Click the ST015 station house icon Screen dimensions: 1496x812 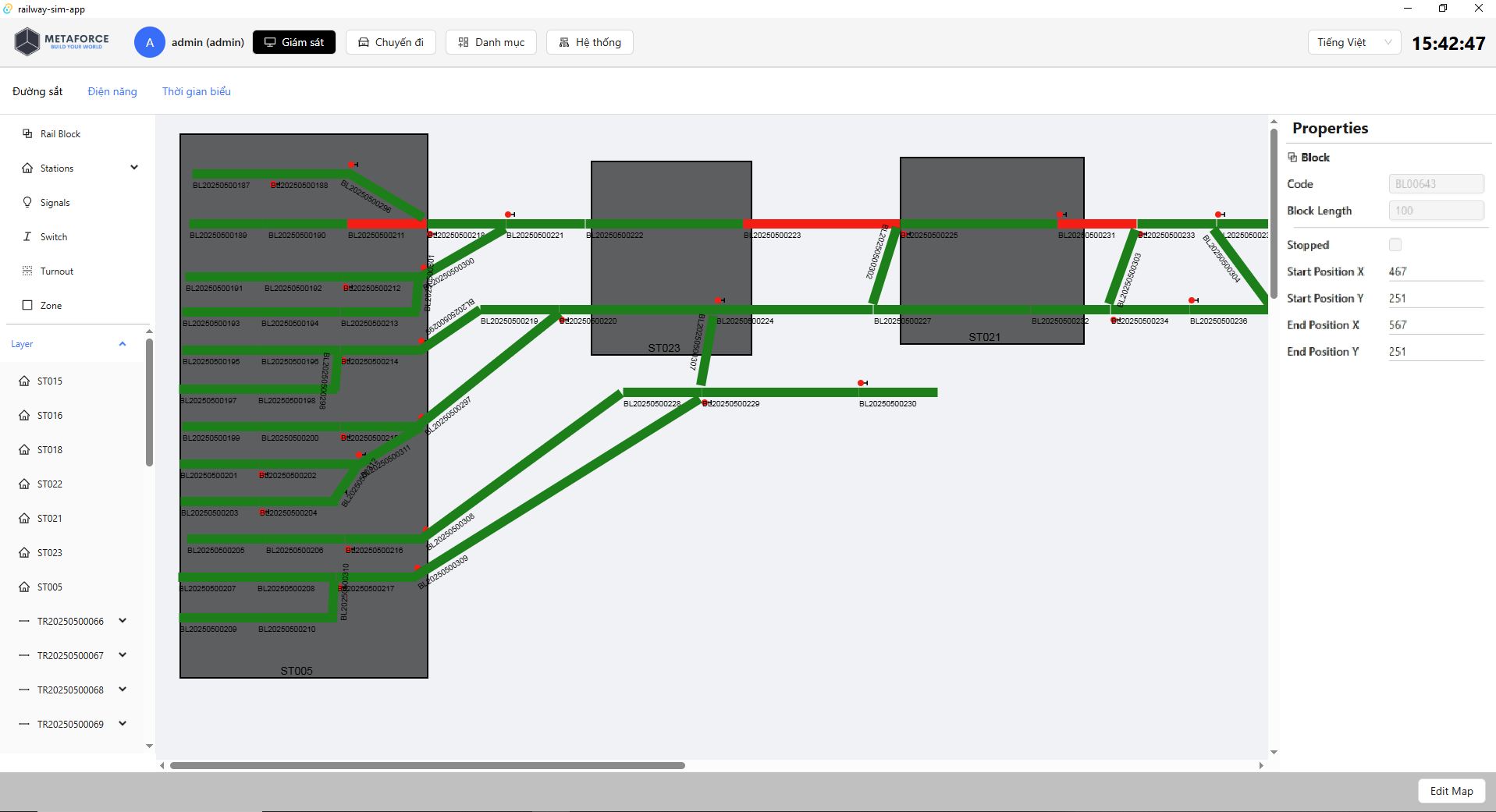[x=24, y=381]
